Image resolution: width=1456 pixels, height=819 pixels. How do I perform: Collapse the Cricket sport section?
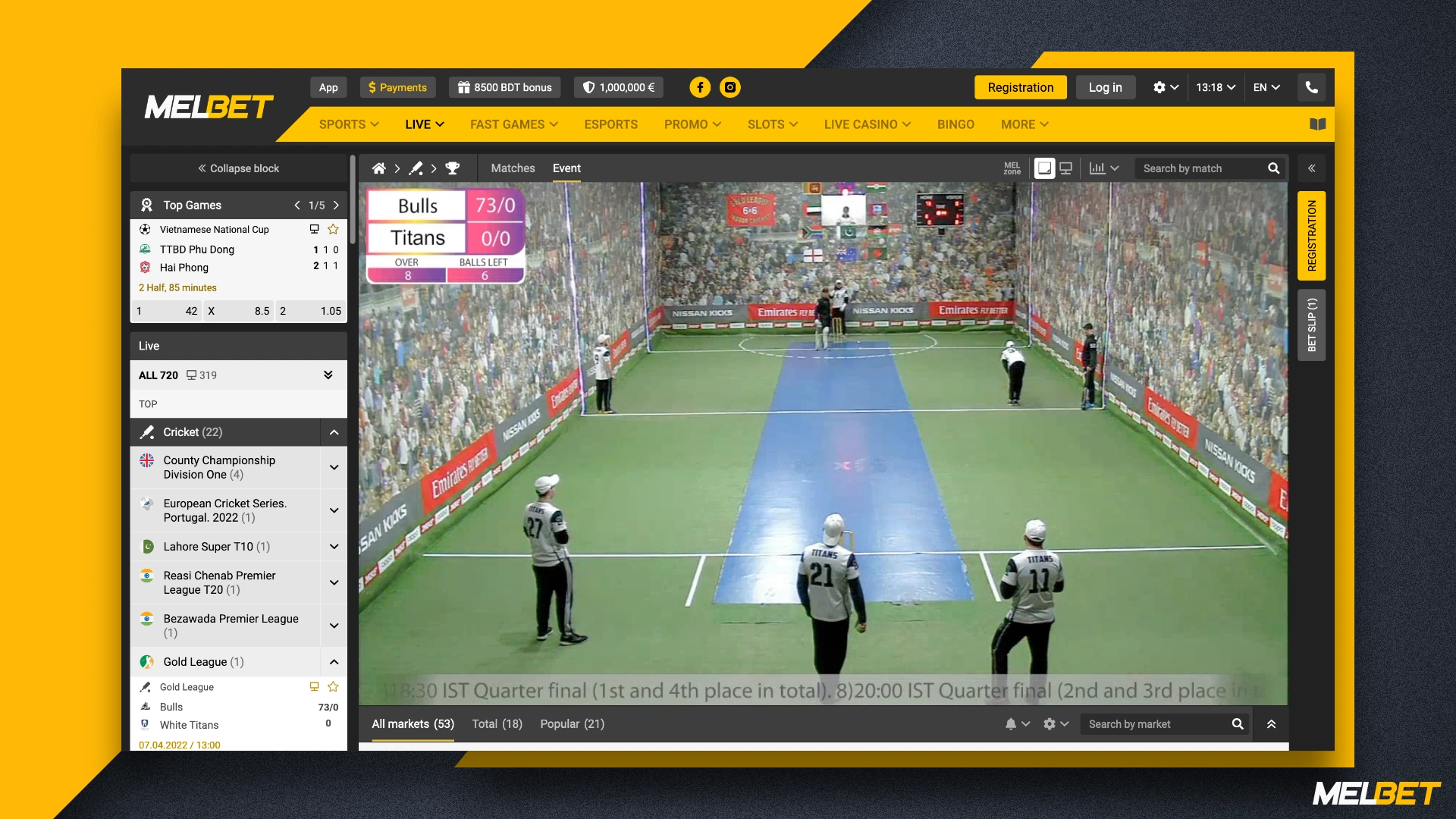pyautogui.click(x=334, y=432)
